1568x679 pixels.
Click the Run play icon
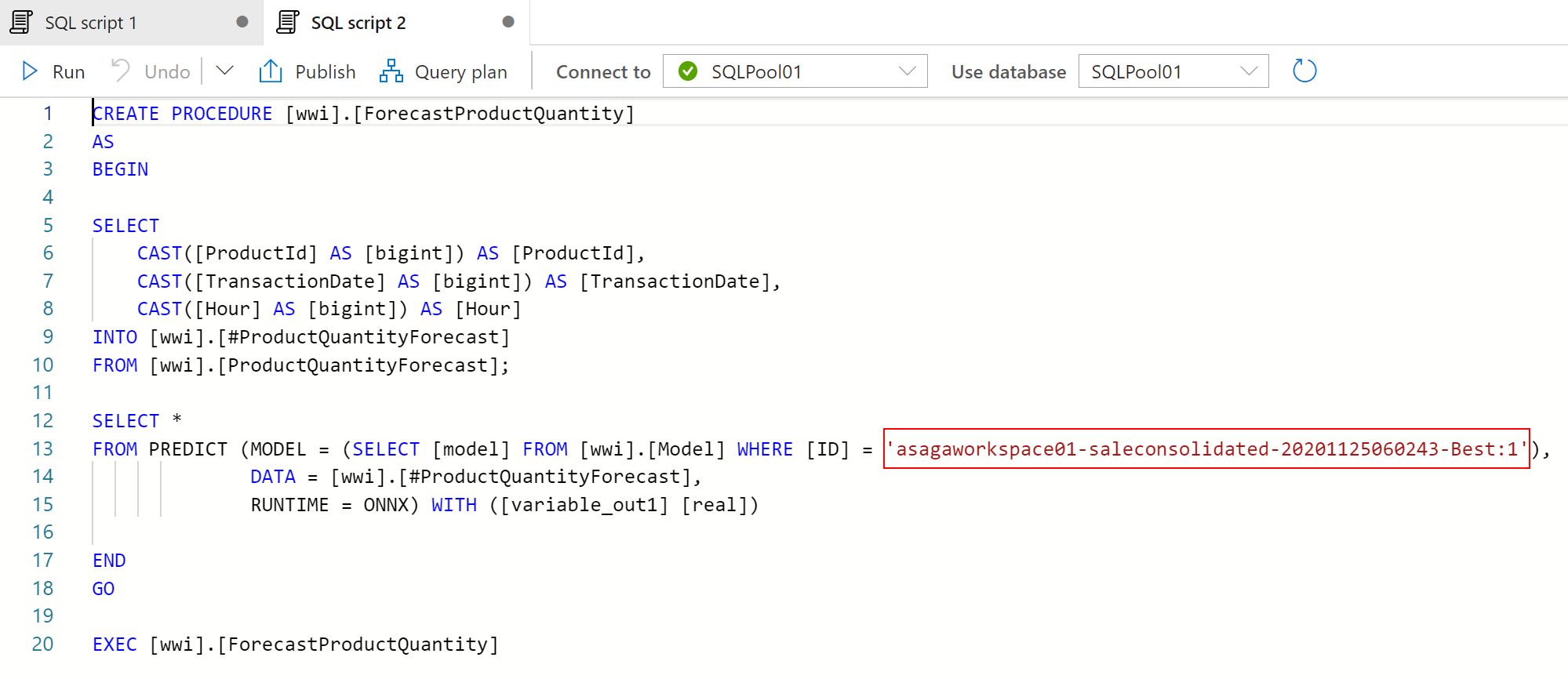tap(30, 71)
